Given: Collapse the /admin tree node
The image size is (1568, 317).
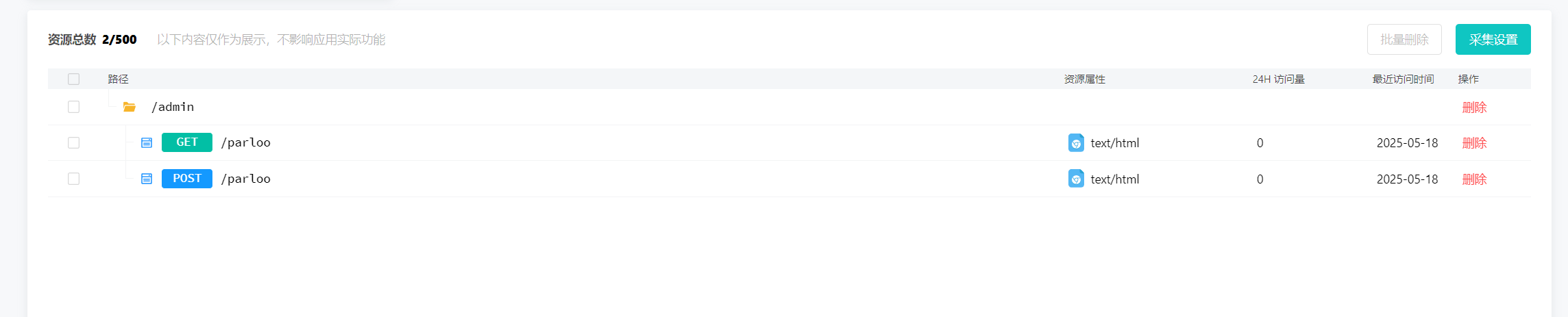Looking at the screenshot, I should (129, 107).
